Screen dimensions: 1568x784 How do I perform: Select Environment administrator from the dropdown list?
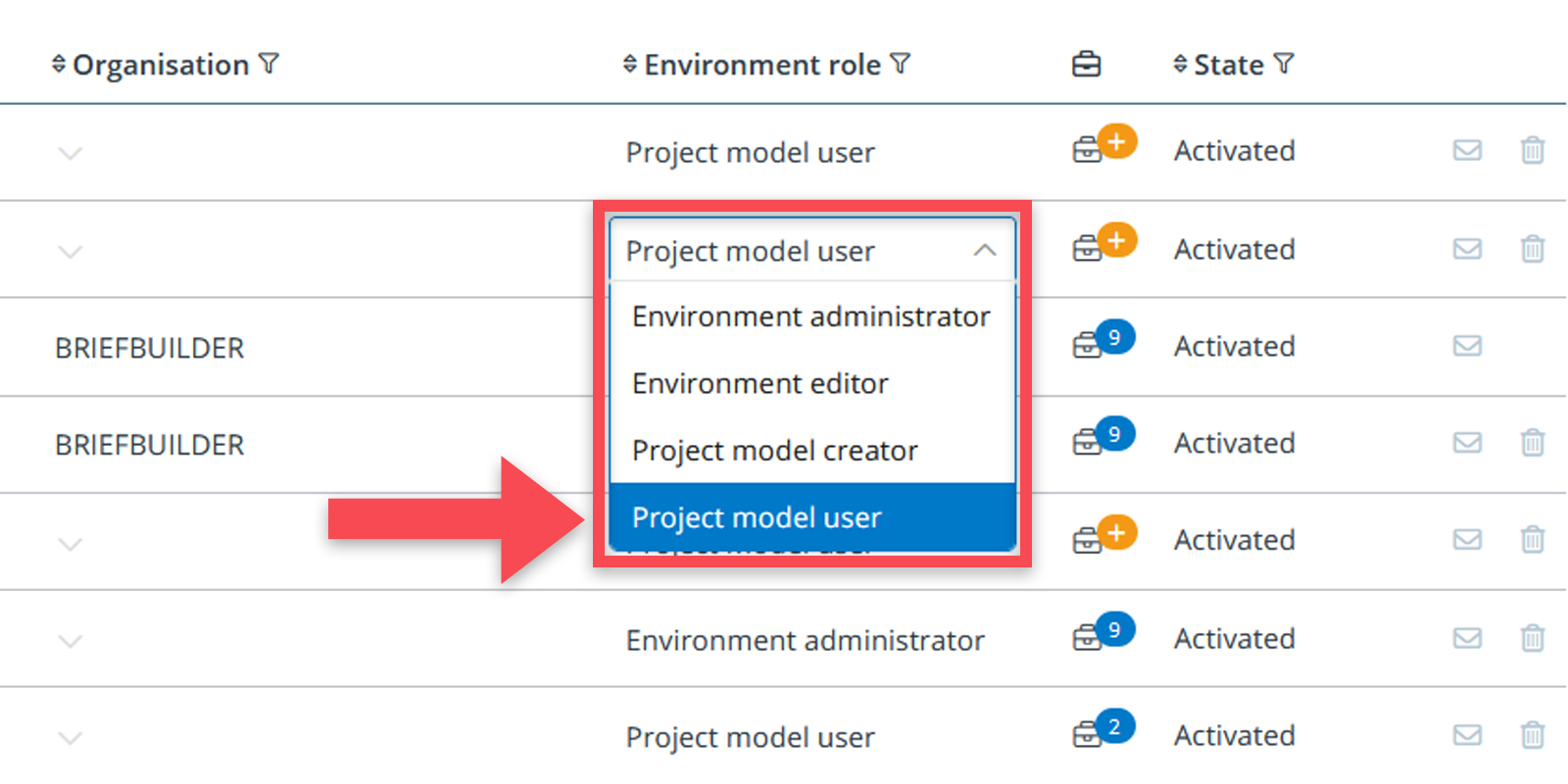pos(810,317)
